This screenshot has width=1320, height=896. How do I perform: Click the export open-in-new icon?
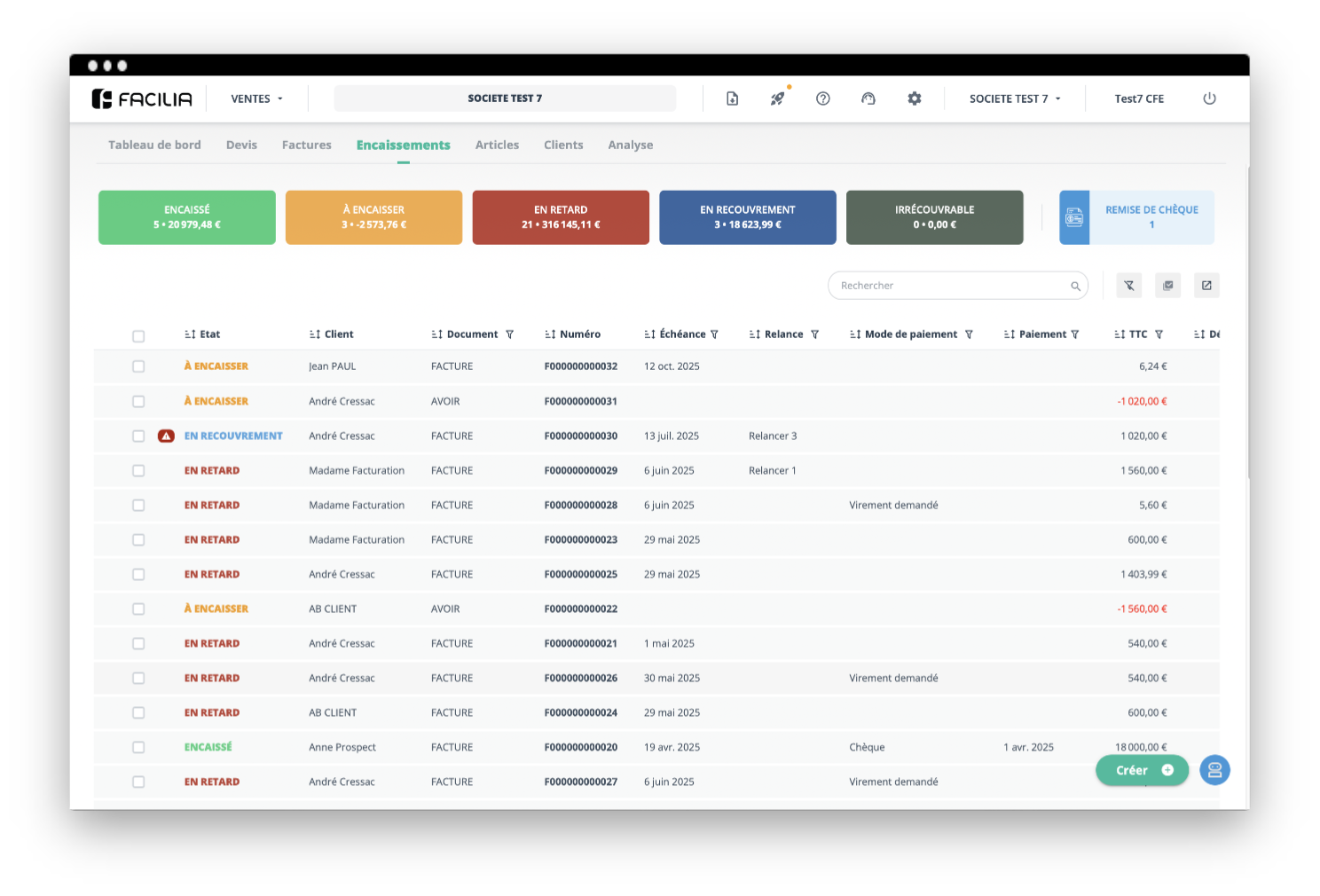click(1206, 286)
